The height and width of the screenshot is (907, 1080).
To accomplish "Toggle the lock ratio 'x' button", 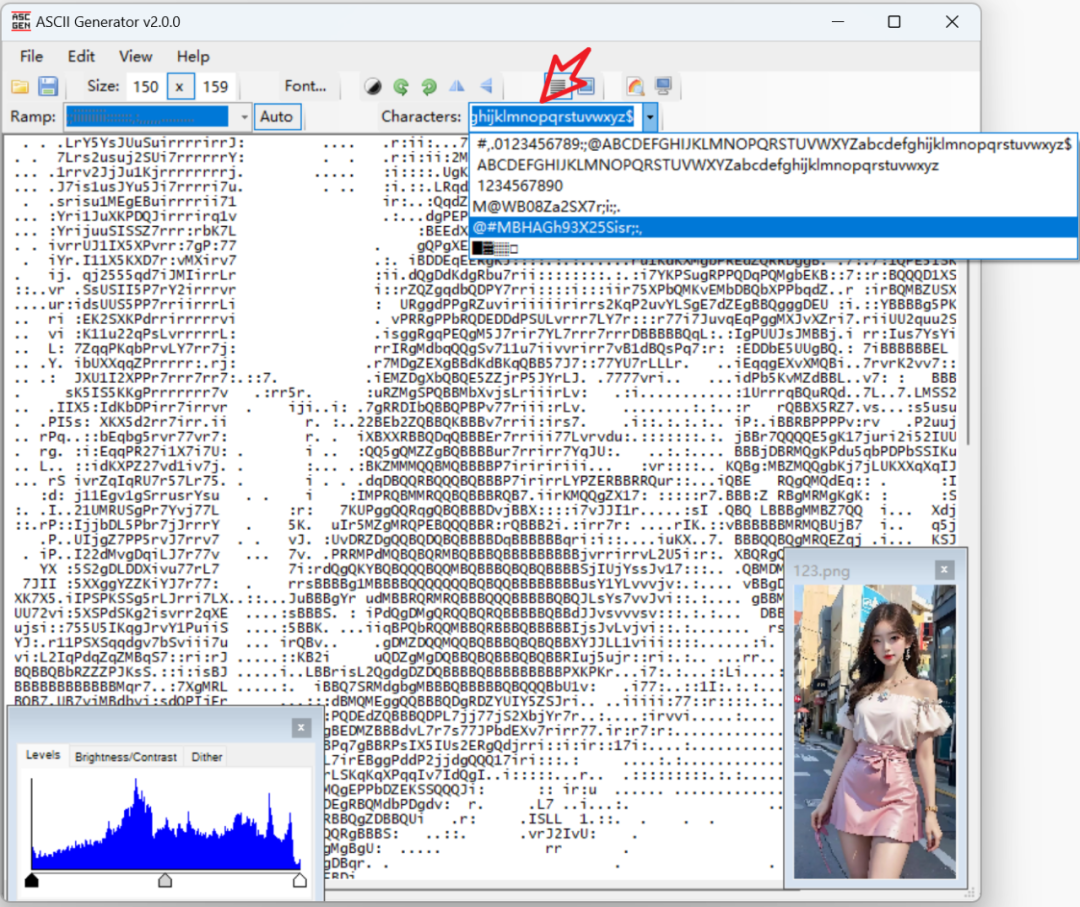I will pyautogui.click(x=179, y=87).
